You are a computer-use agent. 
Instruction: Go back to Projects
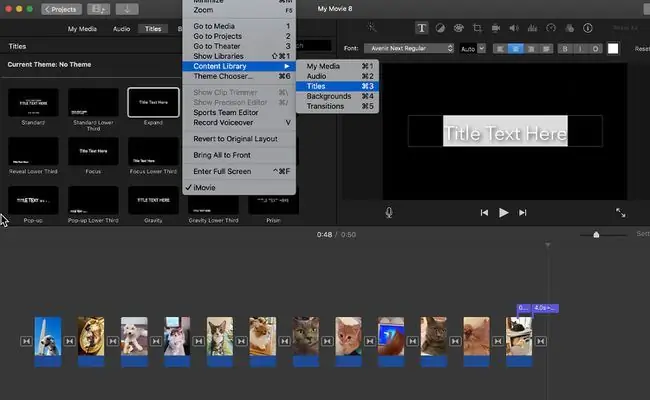[x=61, y=9]
